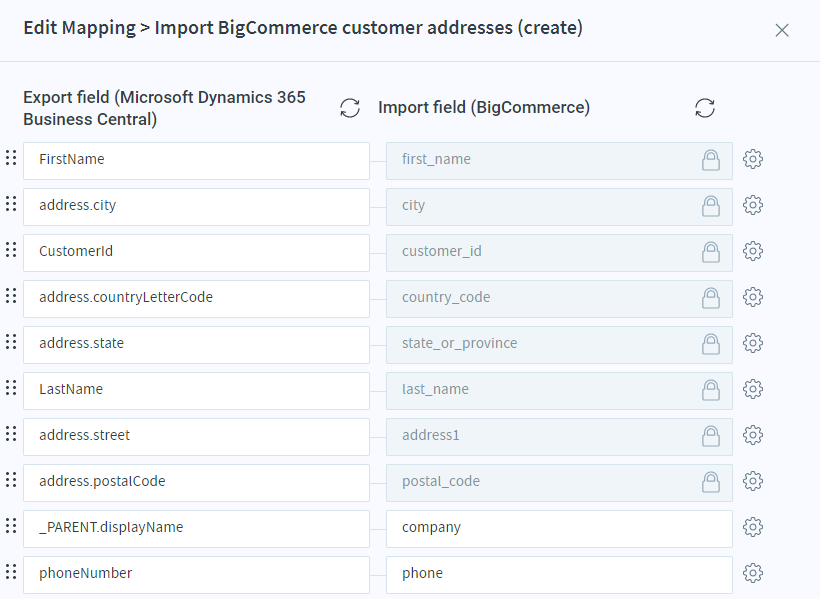Close the Edit Mapping dialog
Image resolution: width=820 pixels, height=599 pixels.
pos(782,30)
